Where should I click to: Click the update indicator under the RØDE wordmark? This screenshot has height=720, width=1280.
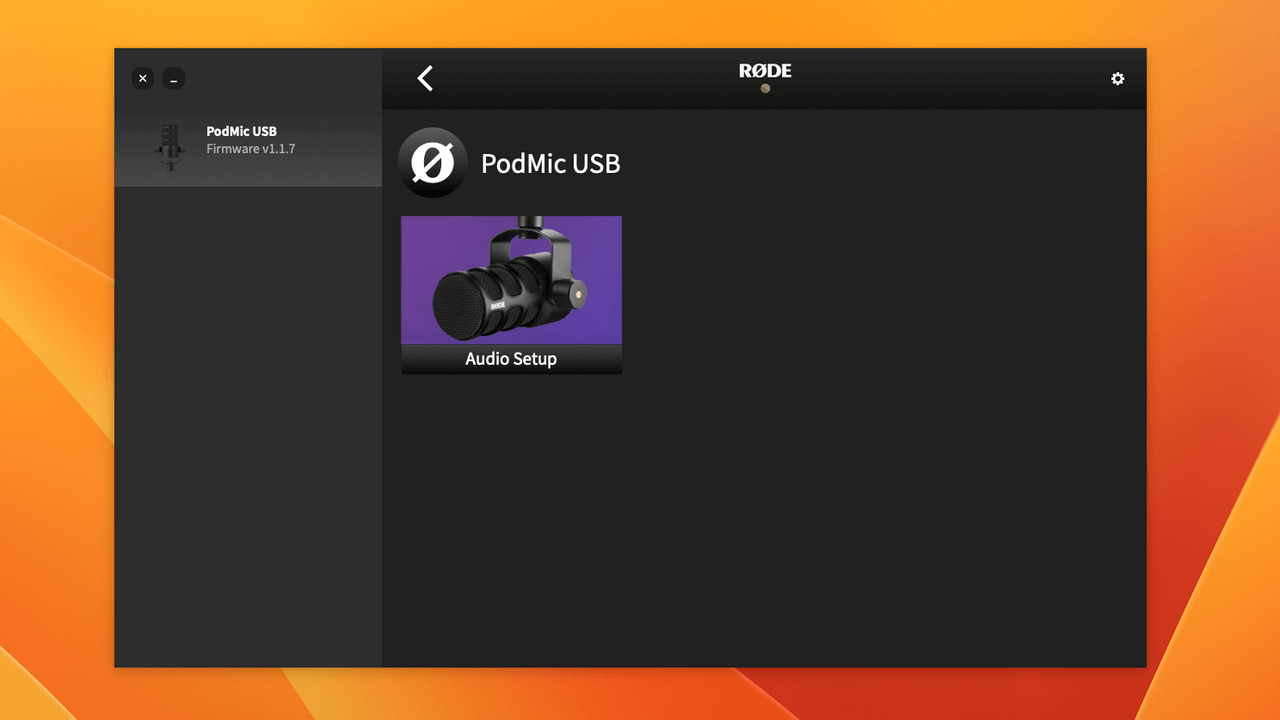(765, 88)
